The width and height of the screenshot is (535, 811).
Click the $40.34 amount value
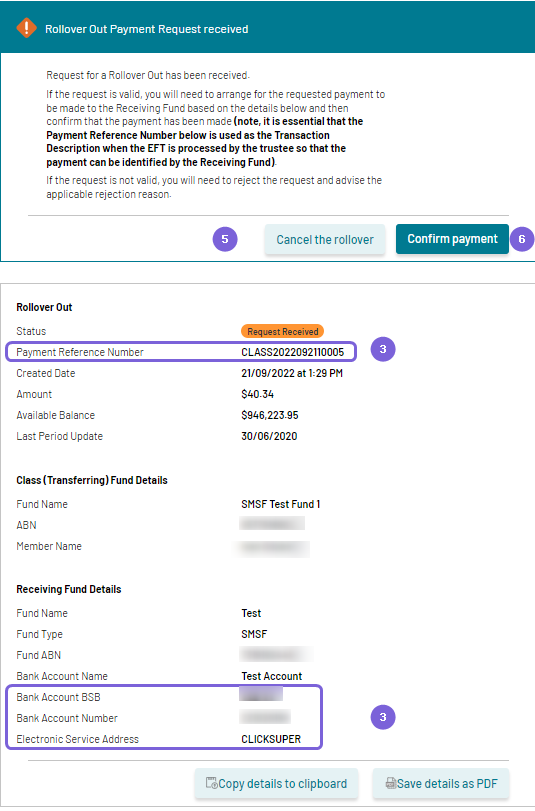click(x=258, y=394)
